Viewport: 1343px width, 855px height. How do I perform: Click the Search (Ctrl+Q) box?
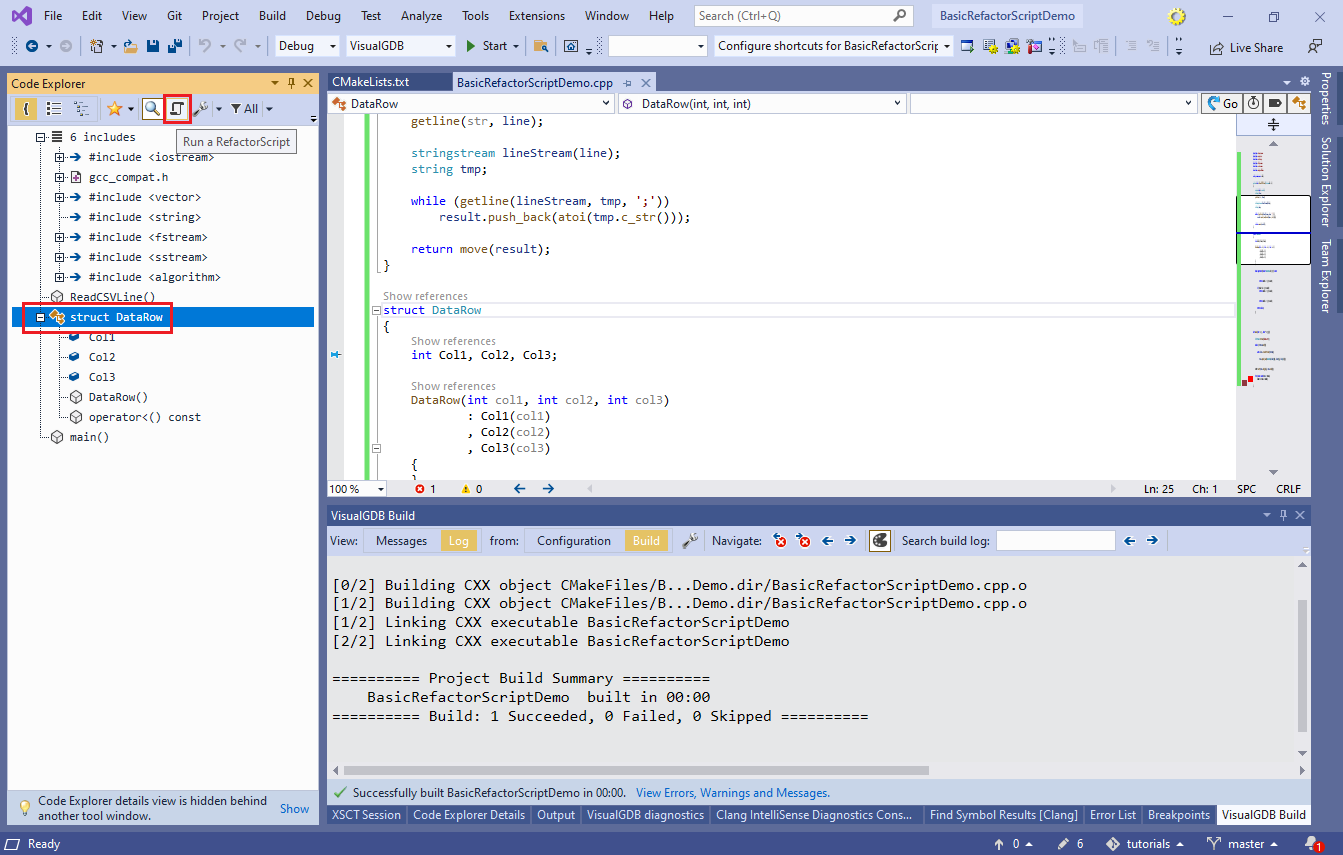(x=803, y=16)
